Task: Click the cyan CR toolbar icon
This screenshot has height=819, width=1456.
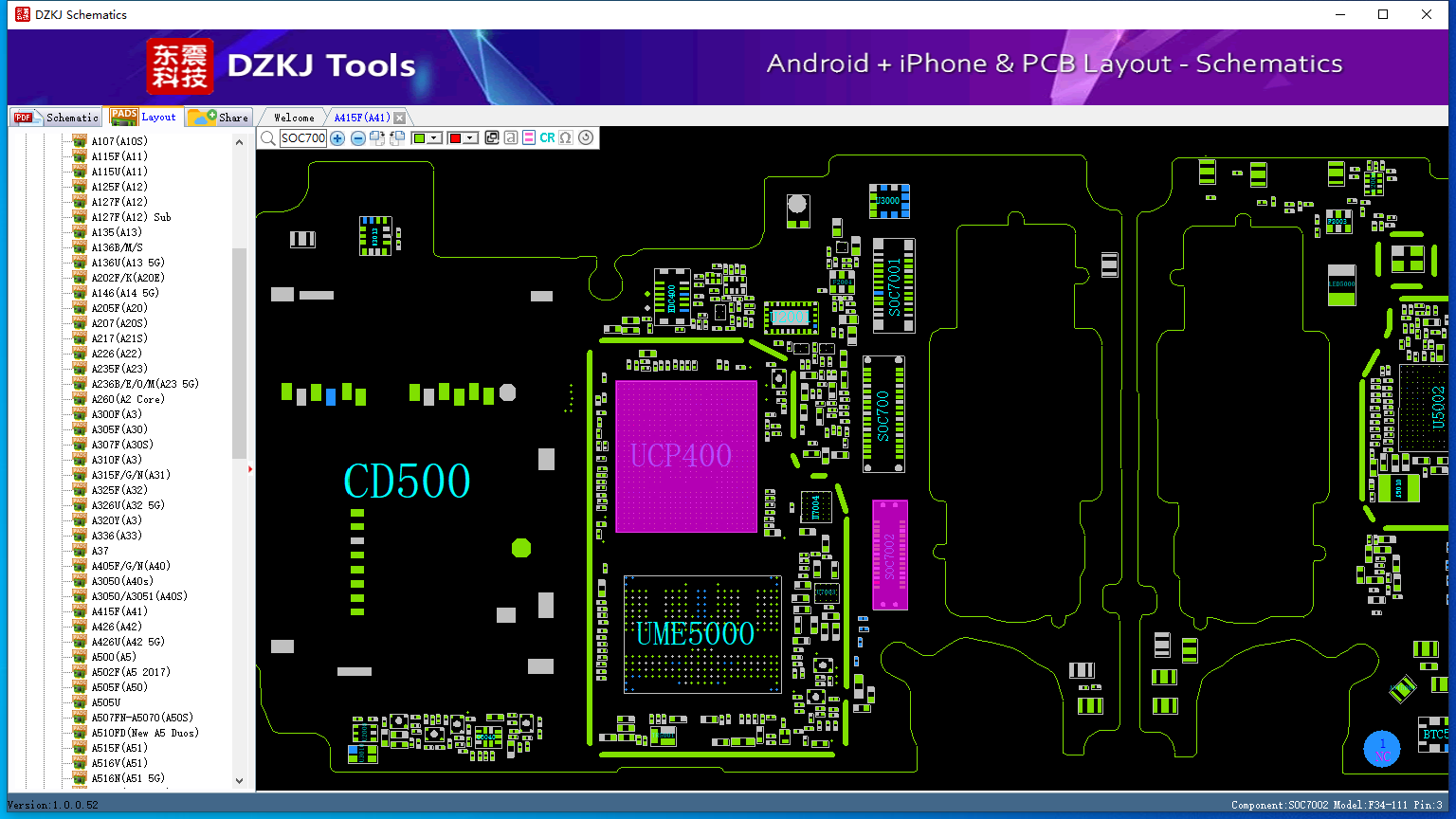Action: point(547,138)
